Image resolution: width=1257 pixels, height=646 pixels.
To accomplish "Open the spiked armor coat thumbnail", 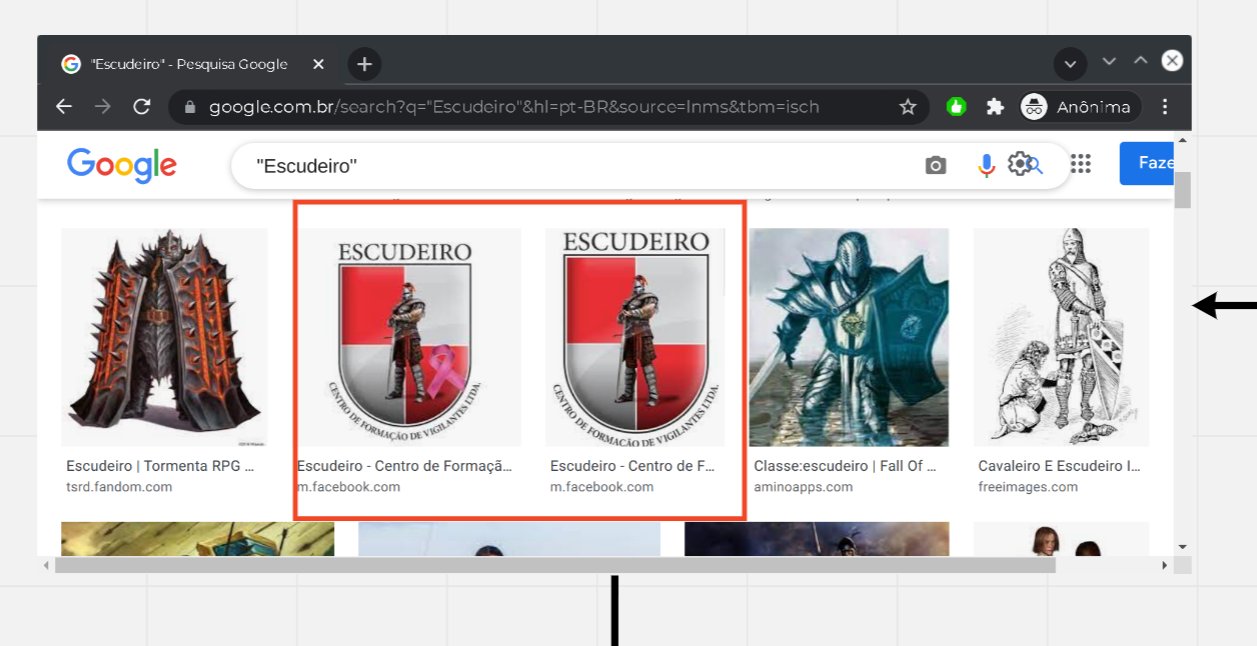I will pos(164,337).
